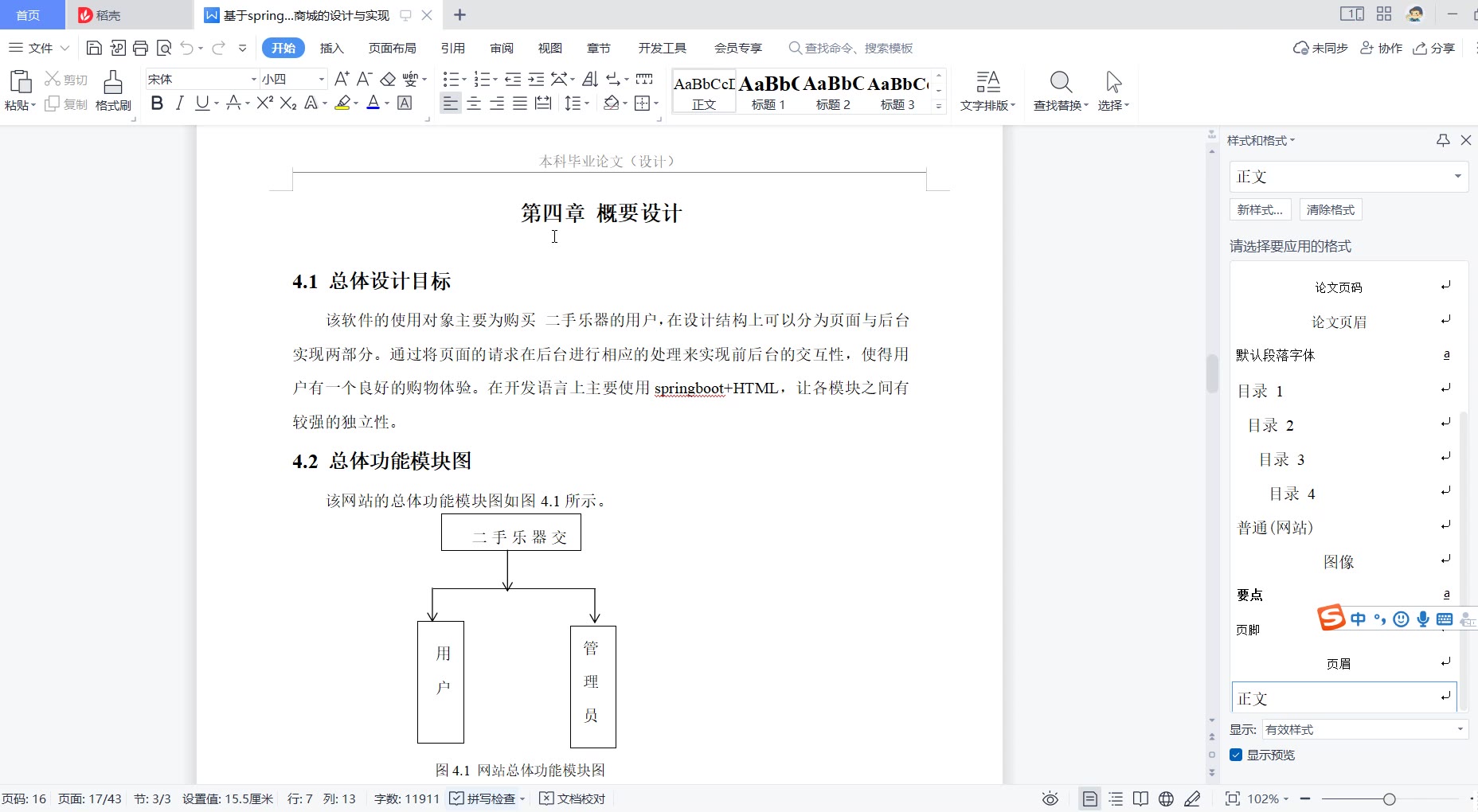
Task: Click Decrease indent icon
Action: 513,79
